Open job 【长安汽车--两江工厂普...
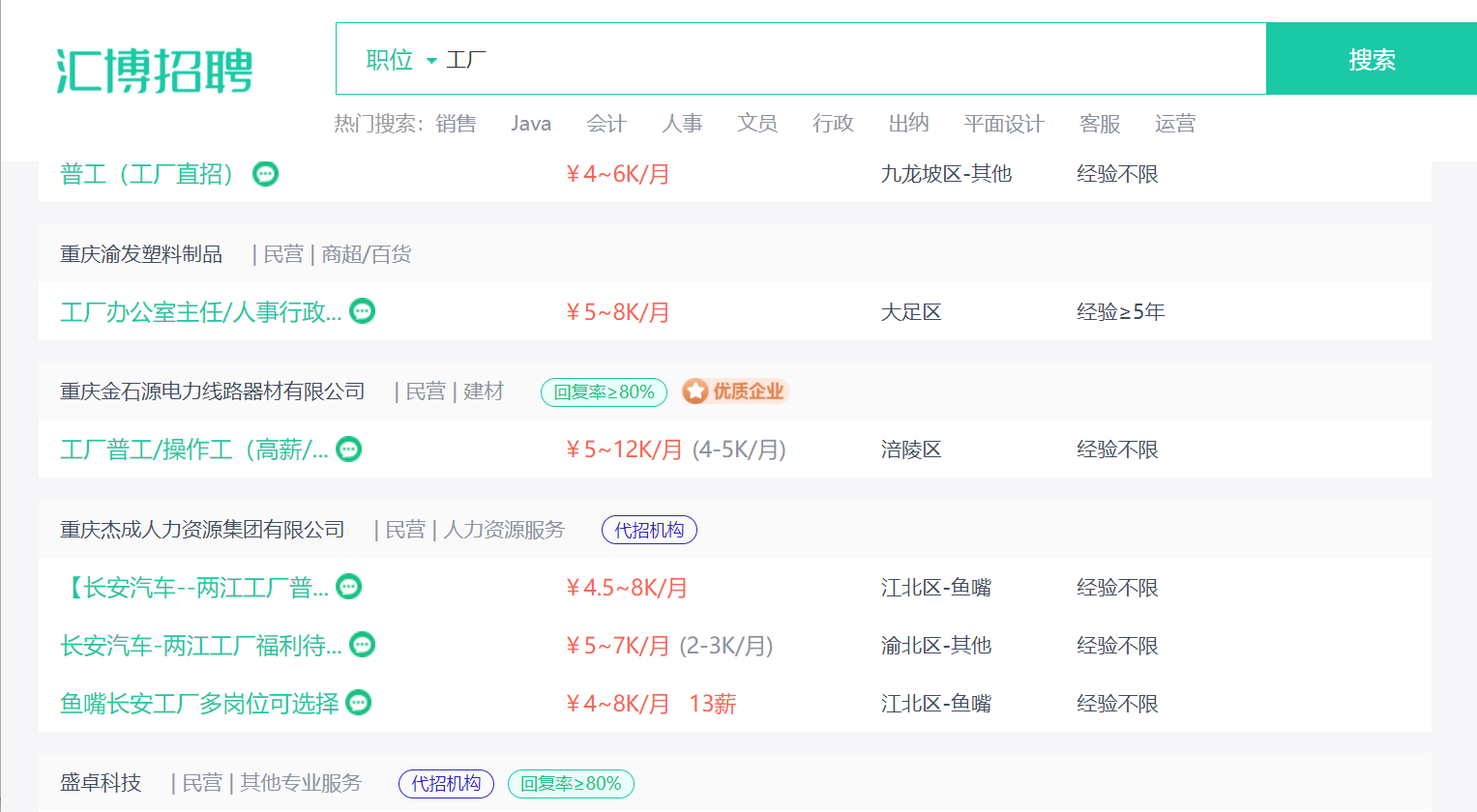This screenshot has height=812, width=1477. pos(193,588)
